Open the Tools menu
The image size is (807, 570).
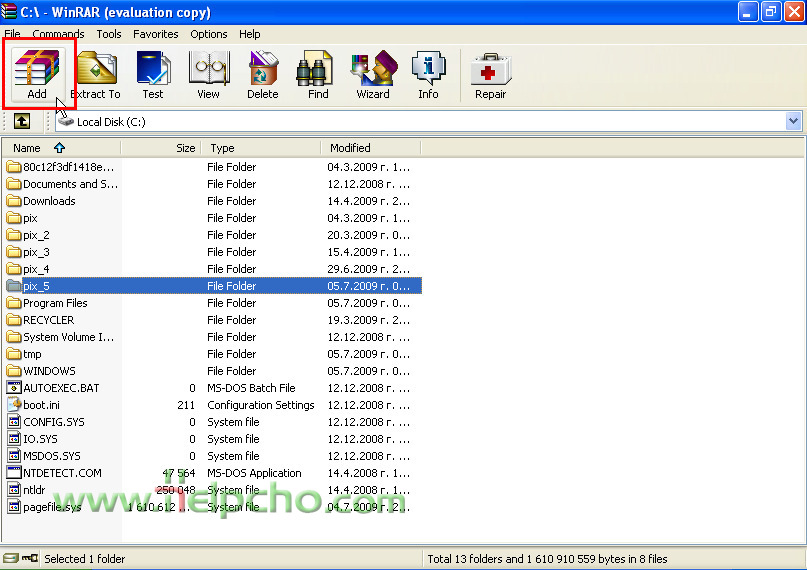click(109, 34)
